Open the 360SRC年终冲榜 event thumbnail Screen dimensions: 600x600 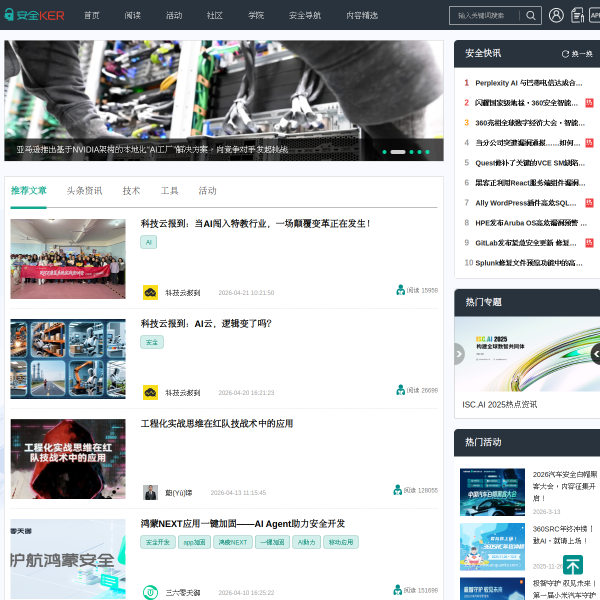492,546
